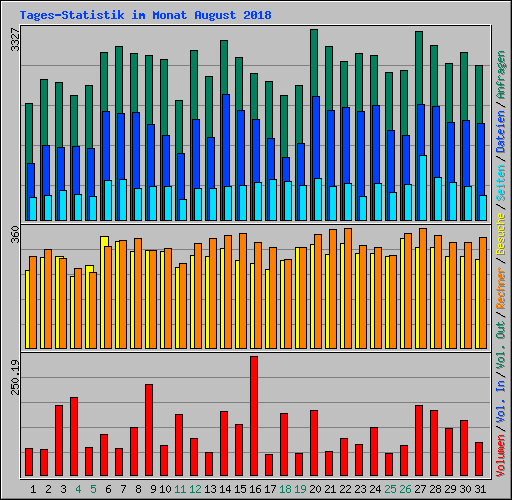This screenshot has height=500, width=512.
Task: Click day label 16 on the x-axis
Action: coord(255,489)
